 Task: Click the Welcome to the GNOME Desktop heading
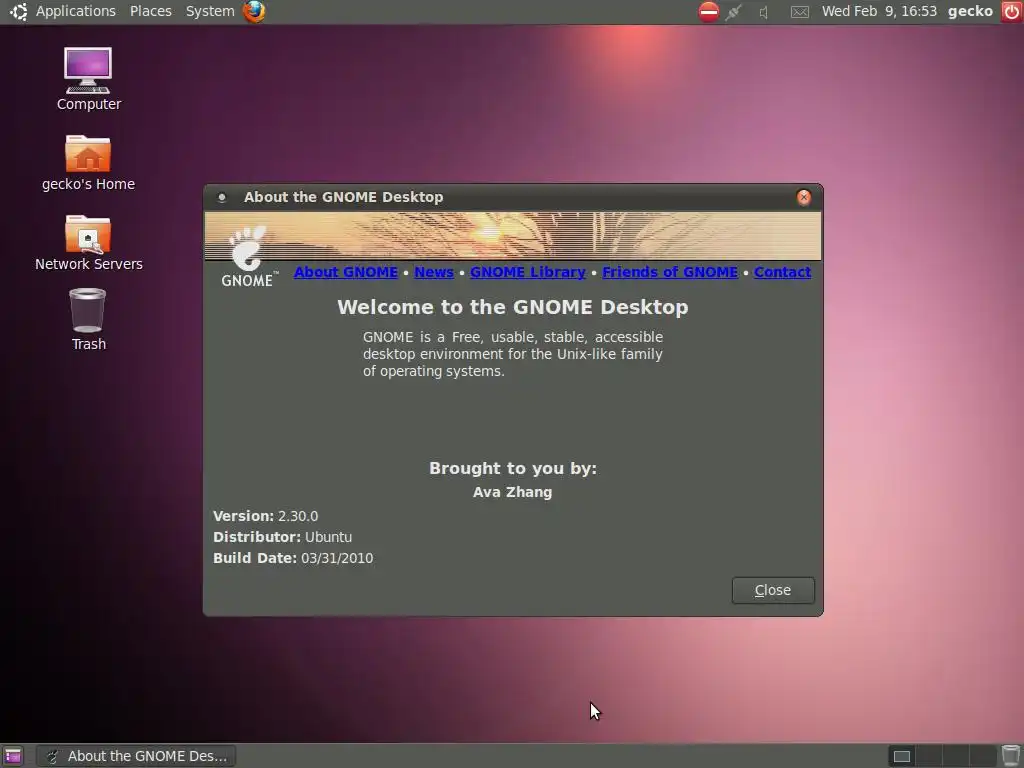tap(513, 307)
